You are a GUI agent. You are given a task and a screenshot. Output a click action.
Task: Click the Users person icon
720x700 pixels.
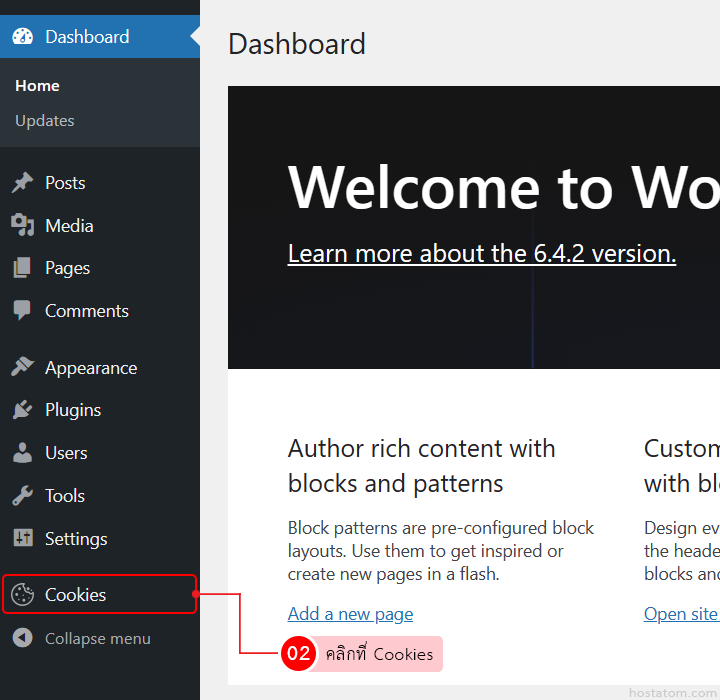(22, 453)
